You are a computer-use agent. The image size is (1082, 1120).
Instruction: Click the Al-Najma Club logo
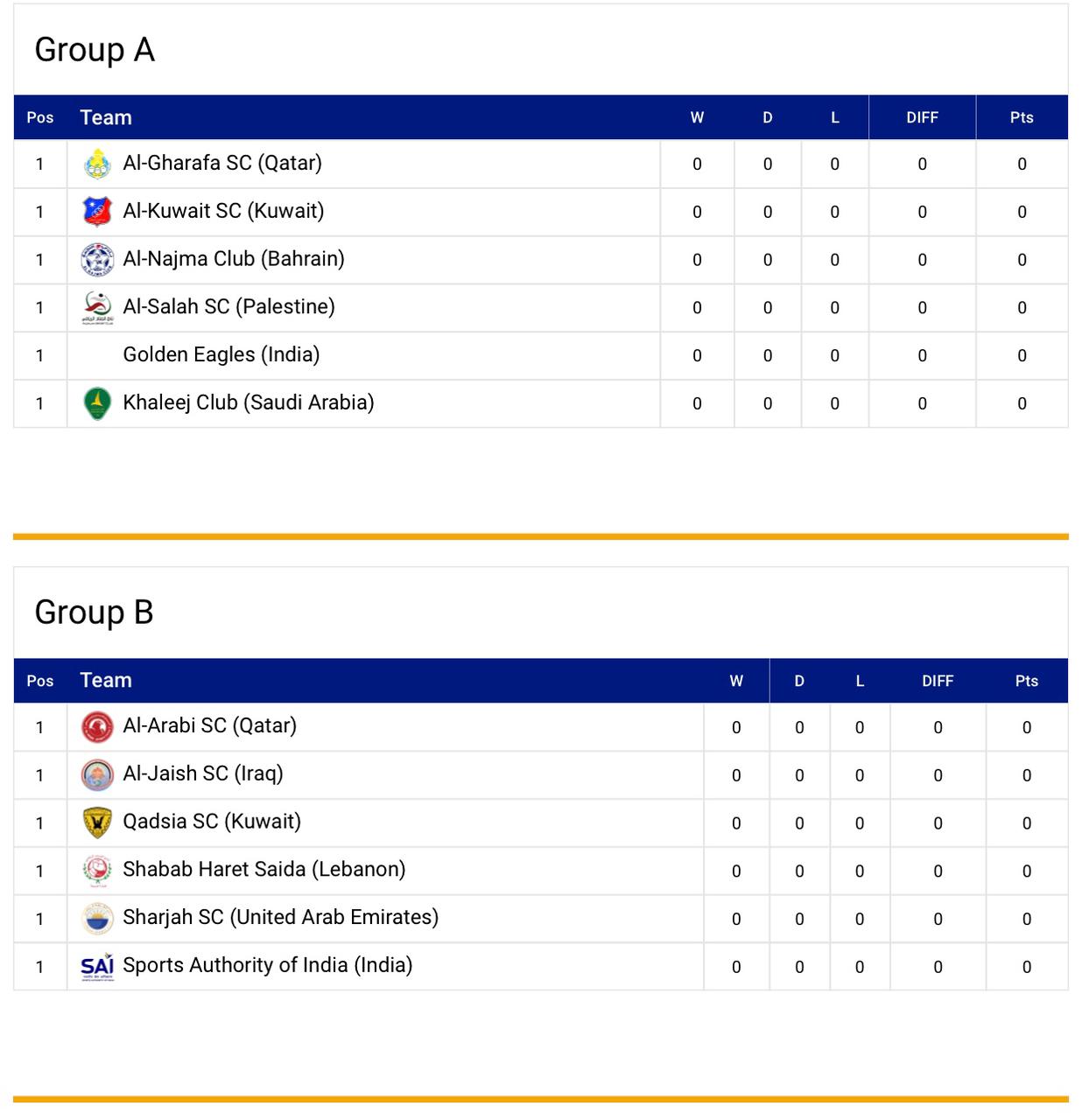97,260
